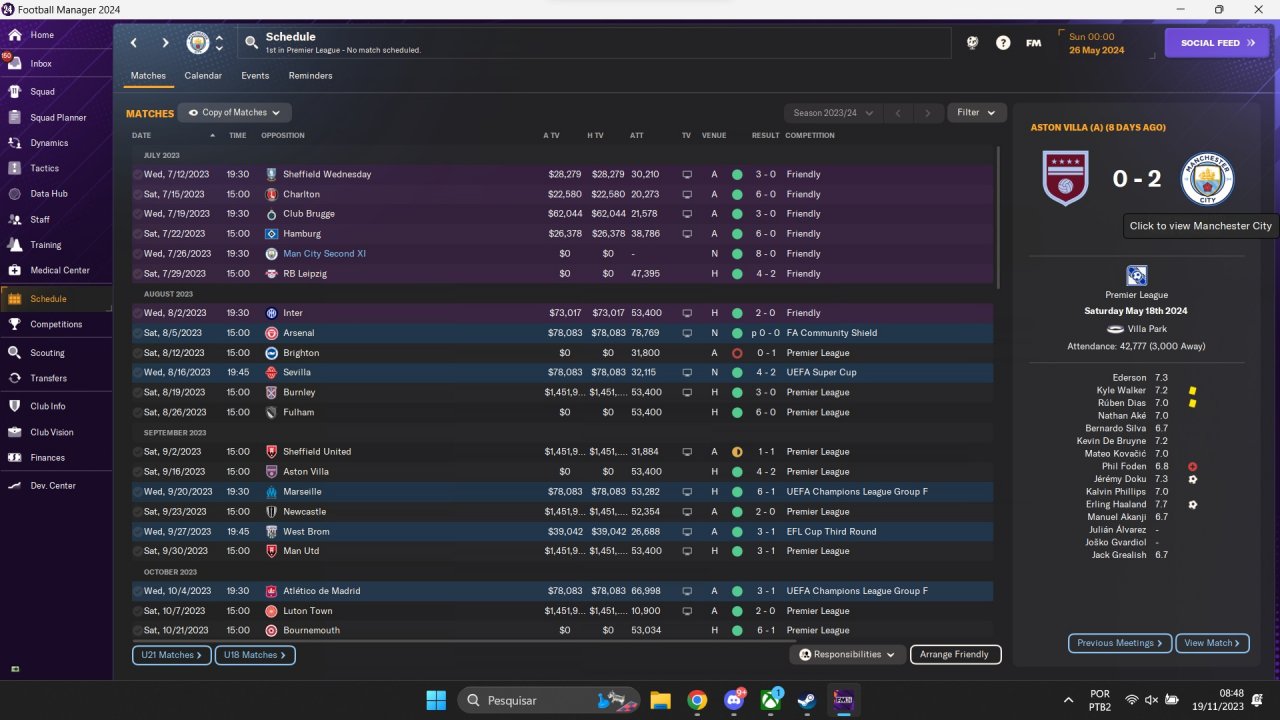Open the Staff icon in the sidebar
This screenshot has height=720, width=1280.
tap(14, 219)
